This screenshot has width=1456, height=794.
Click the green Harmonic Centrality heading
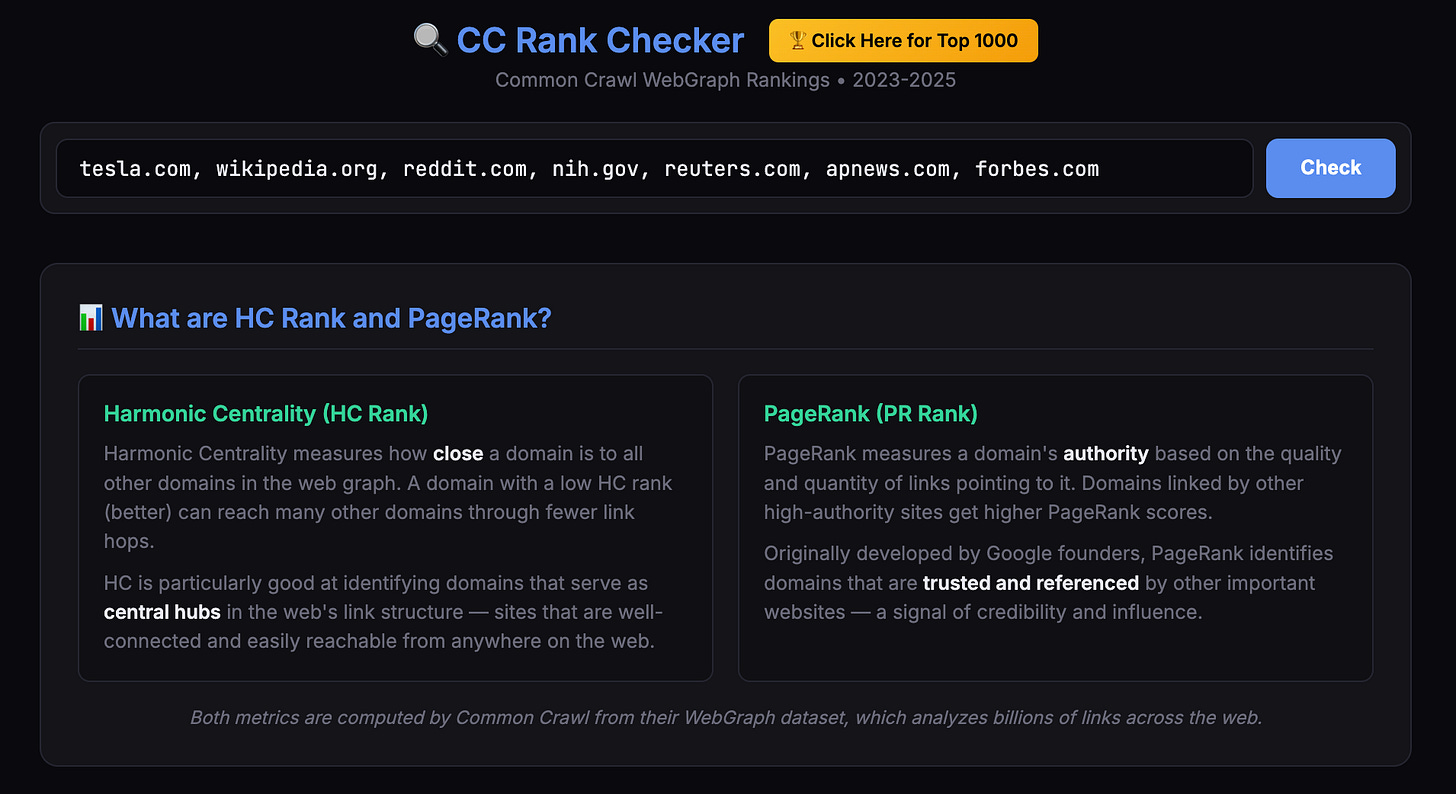tap(266, 413)
